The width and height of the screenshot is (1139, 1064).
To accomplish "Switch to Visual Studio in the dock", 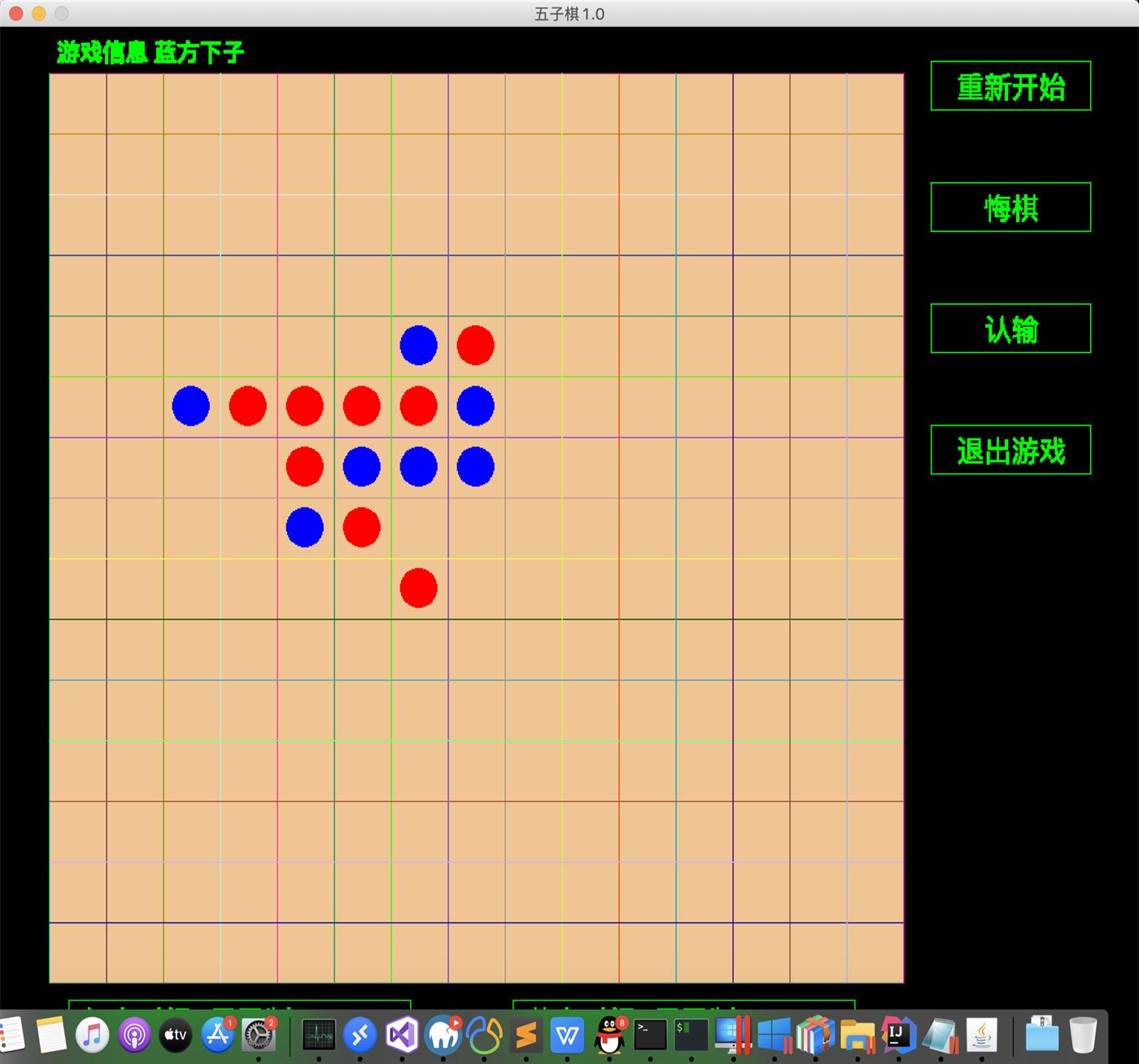I will [x=402, y=1036].
